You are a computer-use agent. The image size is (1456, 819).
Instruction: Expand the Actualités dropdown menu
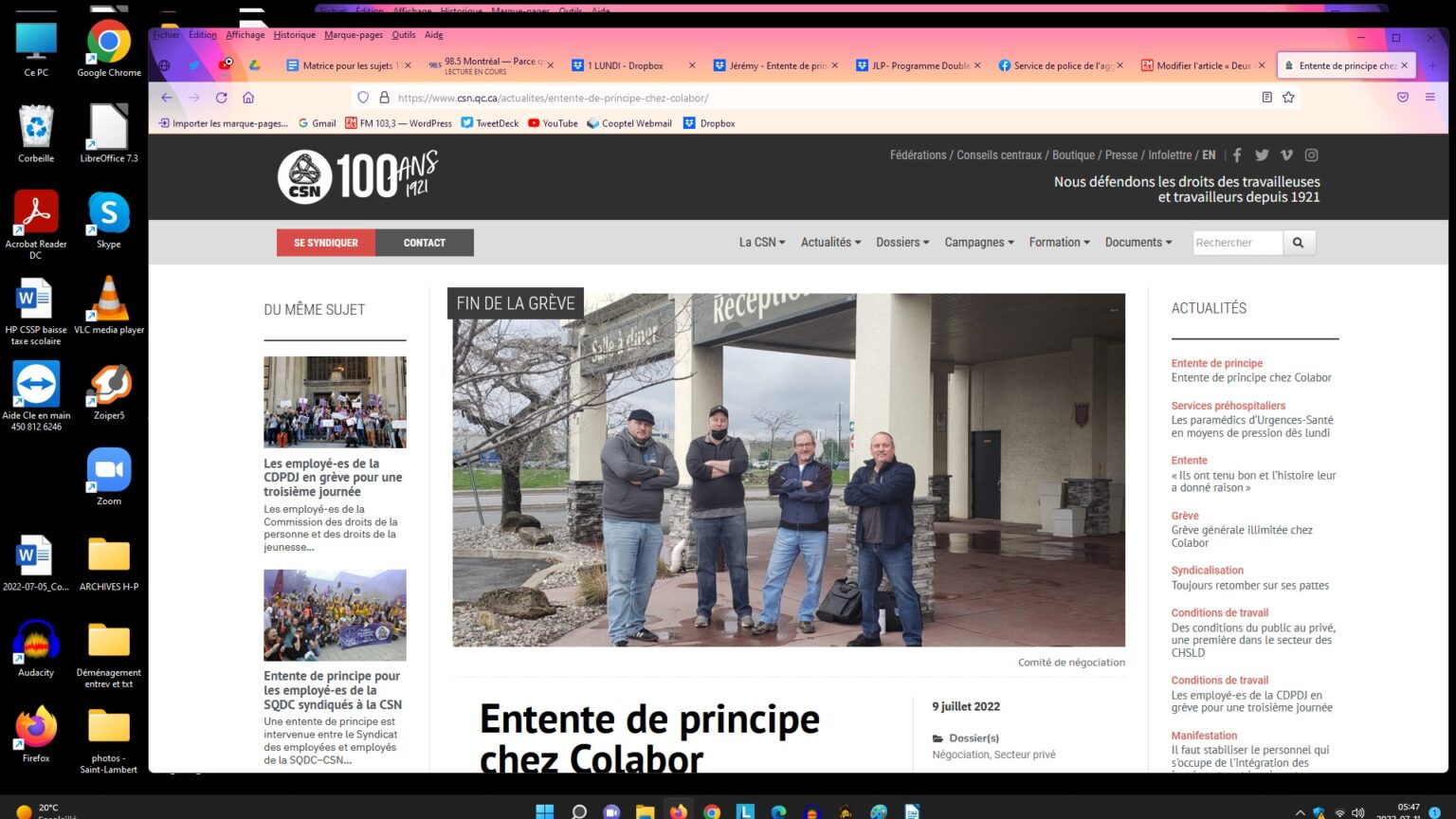[x=830, y=243]
